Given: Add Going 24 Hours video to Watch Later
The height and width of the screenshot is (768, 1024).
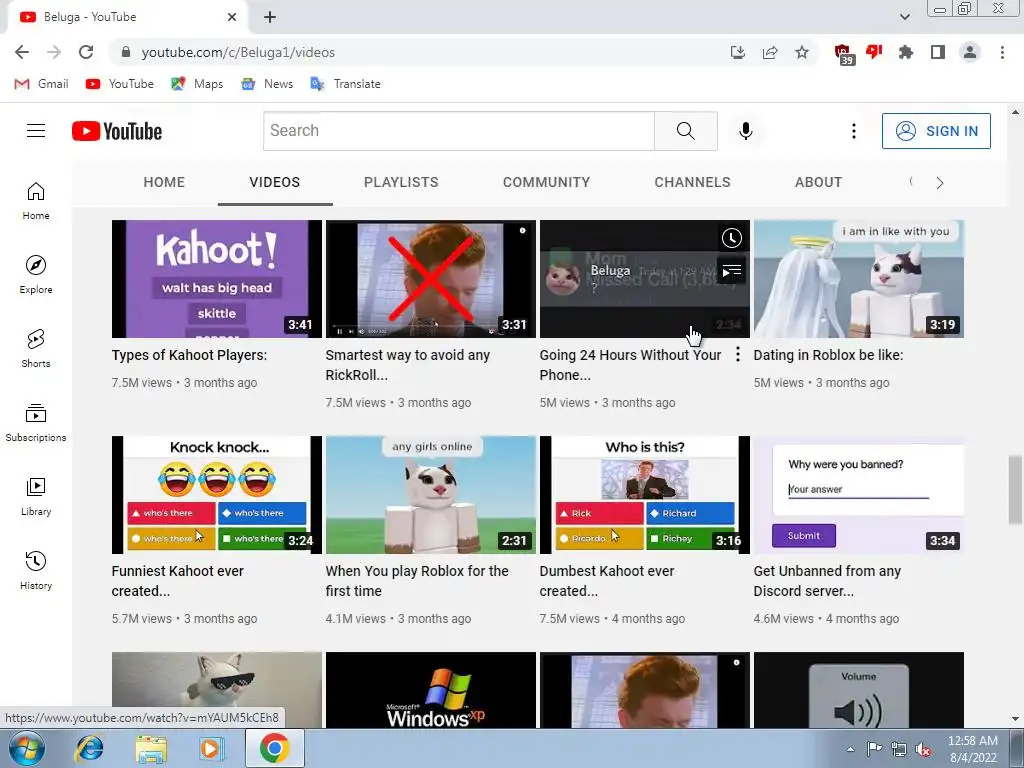Looking at the screenshot, I should [731, 238].
